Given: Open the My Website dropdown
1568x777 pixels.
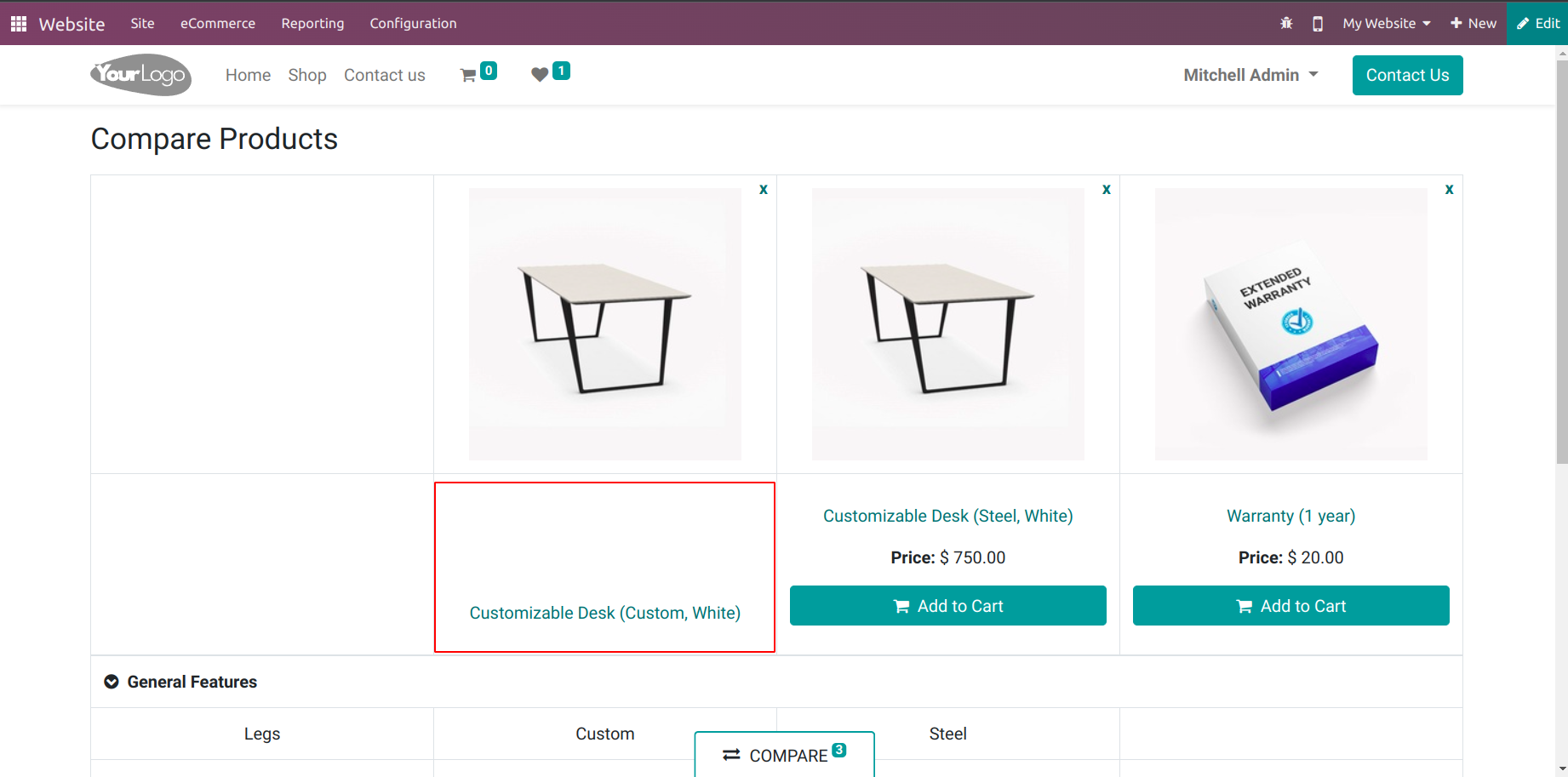Looking at the screenshot, I should (1386, 24).
